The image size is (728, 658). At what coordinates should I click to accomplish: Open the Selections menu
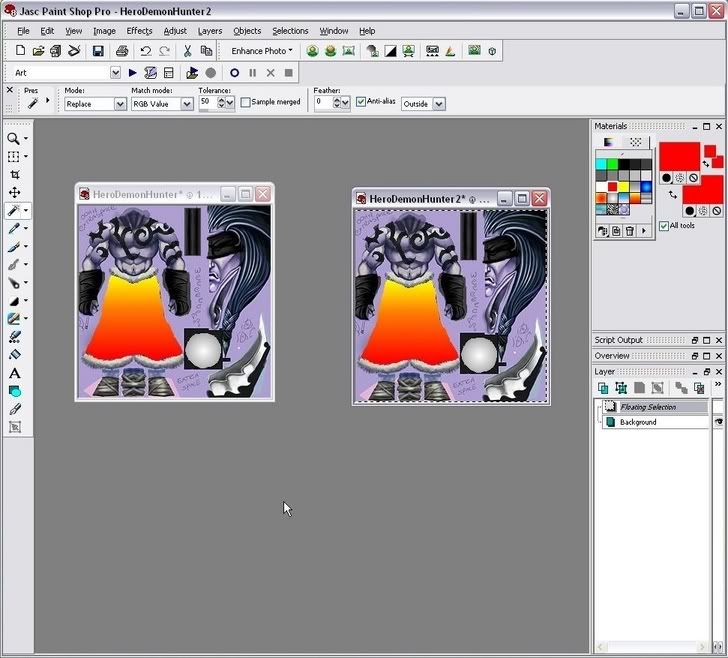click(290, 31)
